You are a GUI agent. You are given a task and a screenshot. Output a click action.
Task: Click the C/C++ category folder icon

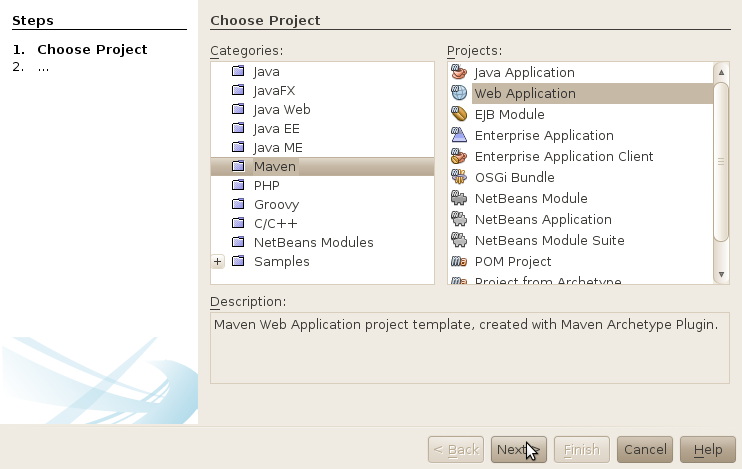[x=238, y=222]
